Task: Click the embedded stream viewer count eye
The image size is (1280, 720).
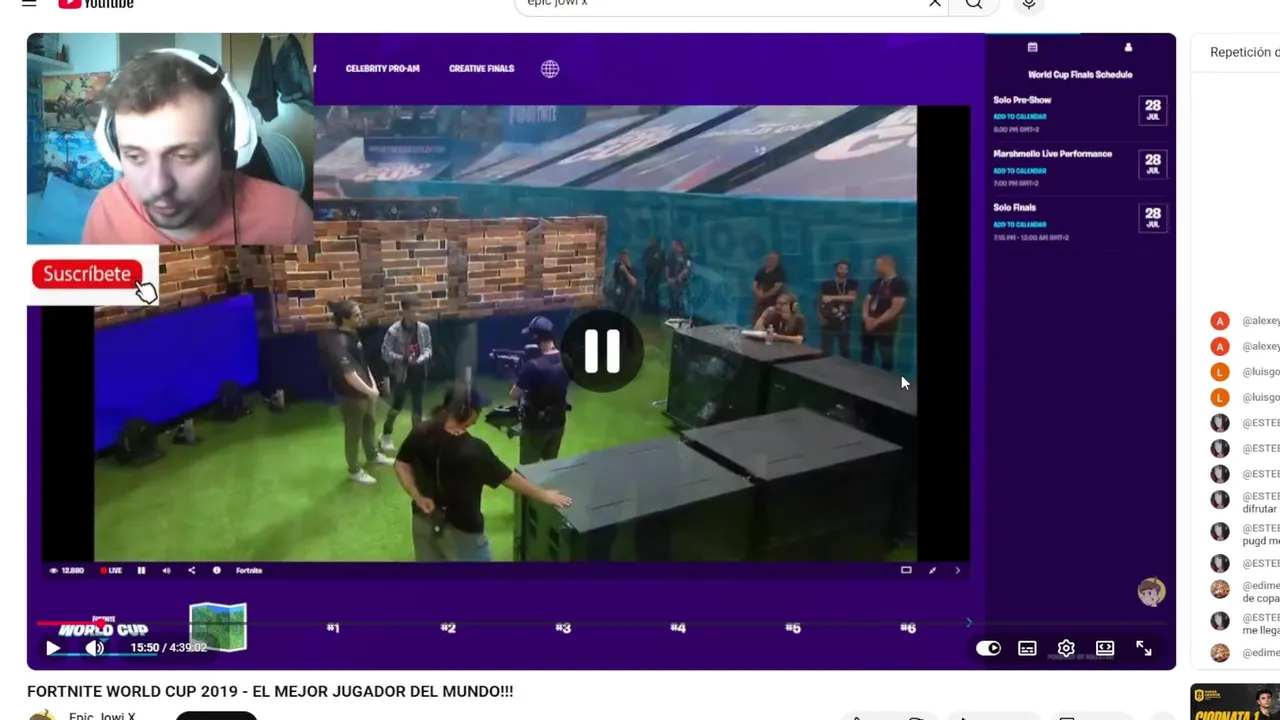Action: tap(52, 570)
